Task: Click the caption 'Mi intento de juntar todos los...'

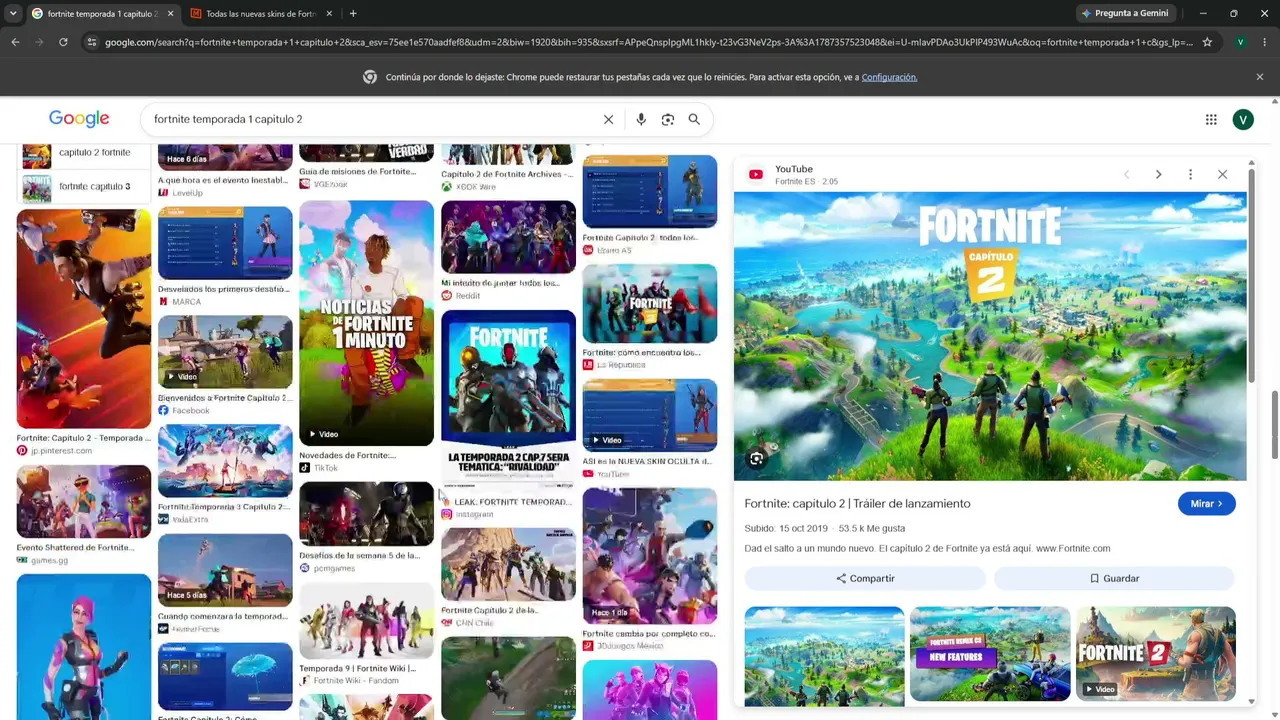Action: pos(500,283)
